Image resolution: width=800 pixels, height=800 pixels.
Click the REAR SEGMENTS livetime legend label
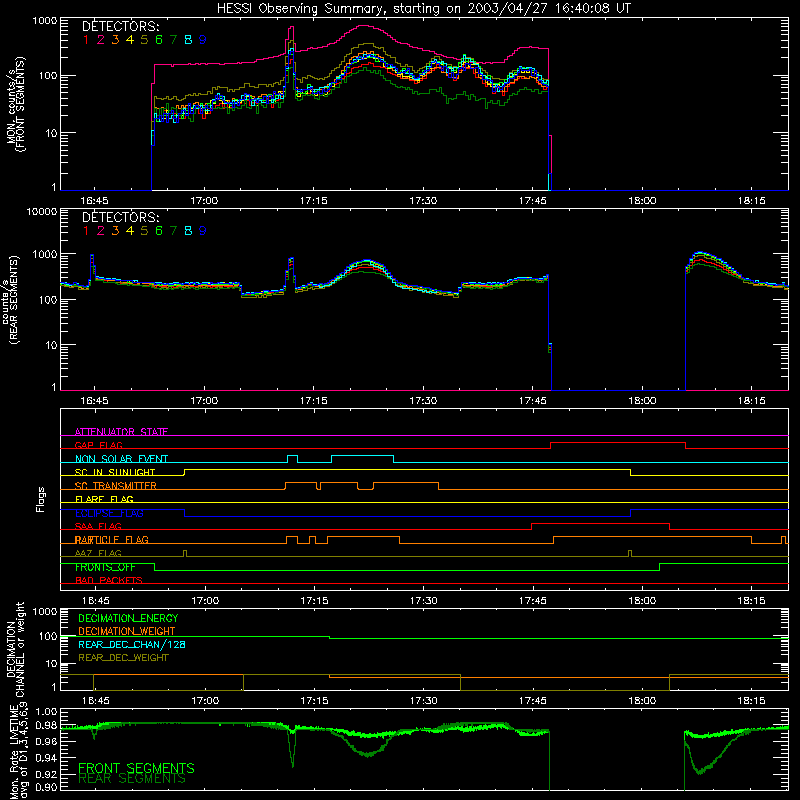click(x=132, y=779)
